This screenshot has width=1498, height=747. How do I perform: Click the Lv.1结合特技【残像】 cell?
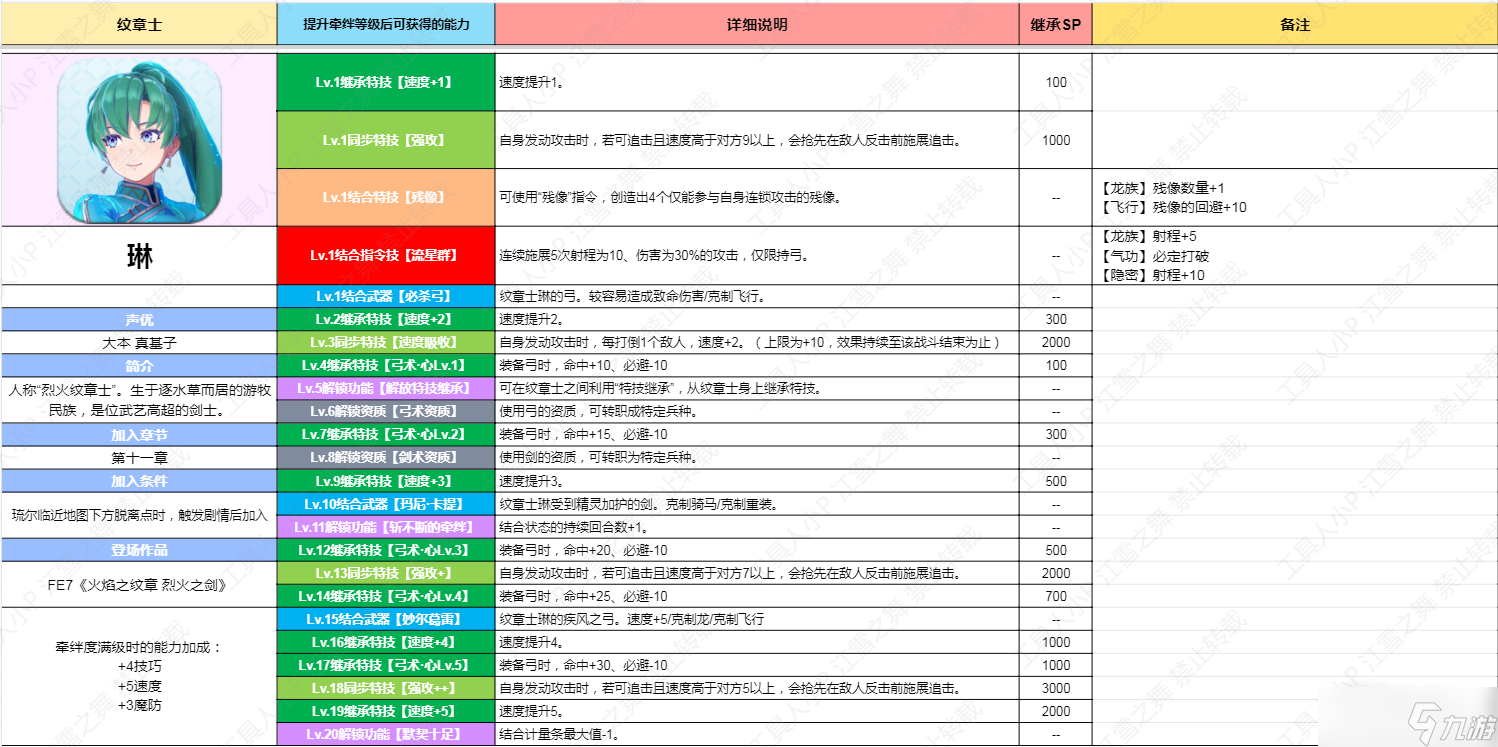[x=386, y=197]
